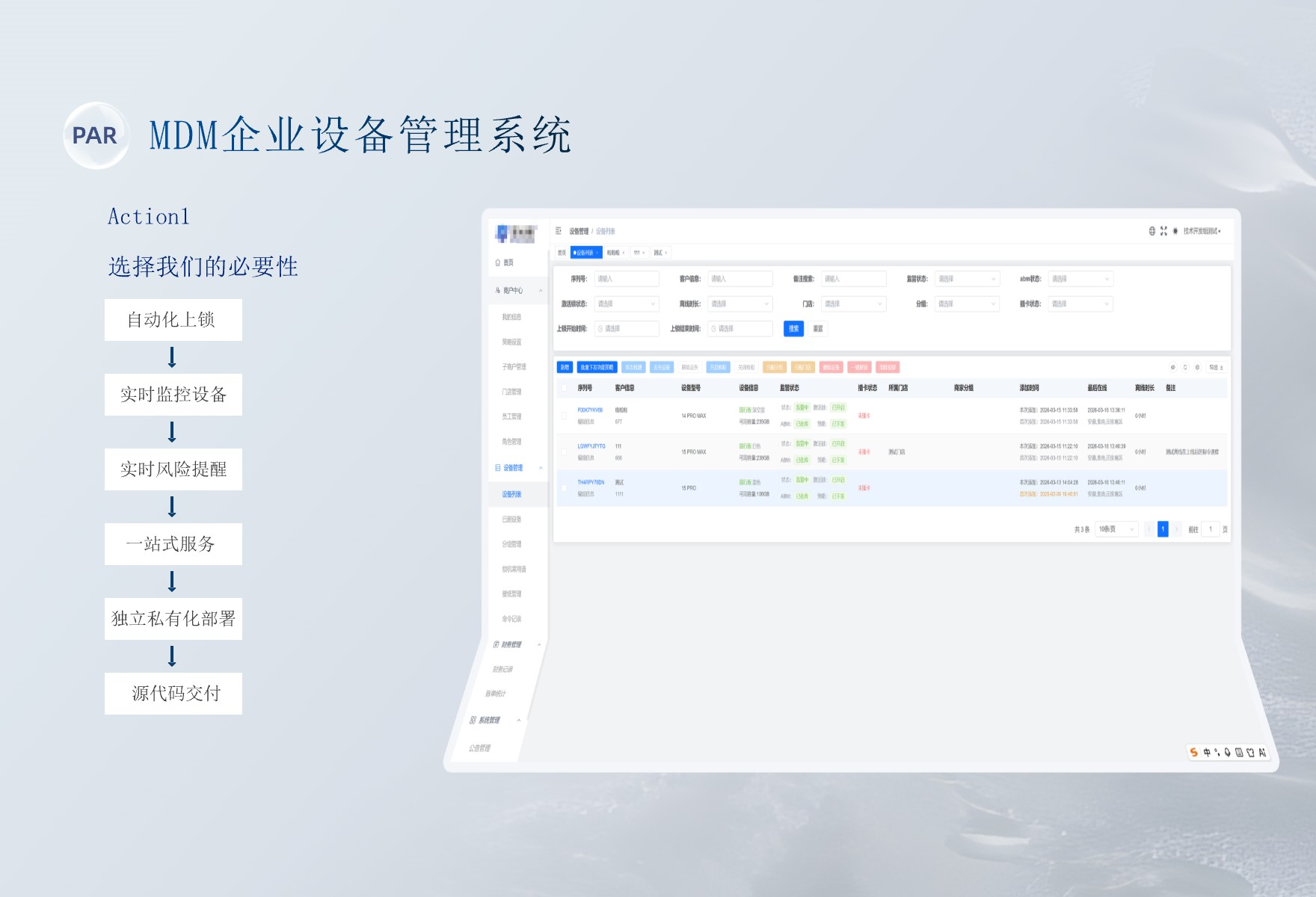This screenshot has width=1316, height=897.
Task: Click the 新增 add device button
Action: pos(564,368)
